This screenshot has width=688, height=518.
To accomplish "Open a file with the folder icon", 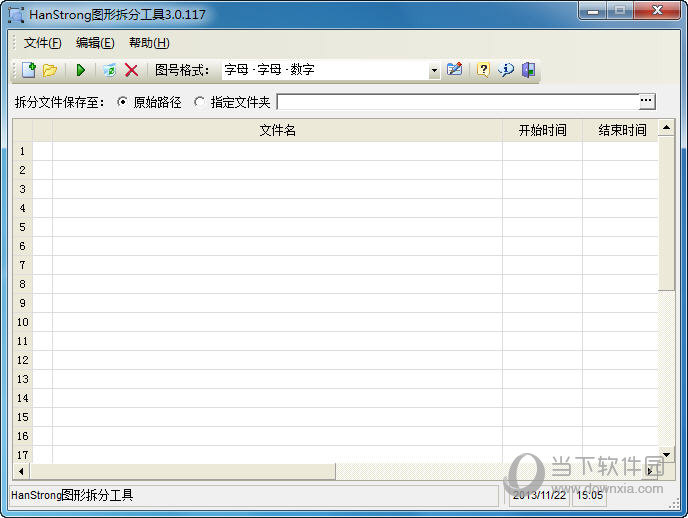I will tap(50, 70).
